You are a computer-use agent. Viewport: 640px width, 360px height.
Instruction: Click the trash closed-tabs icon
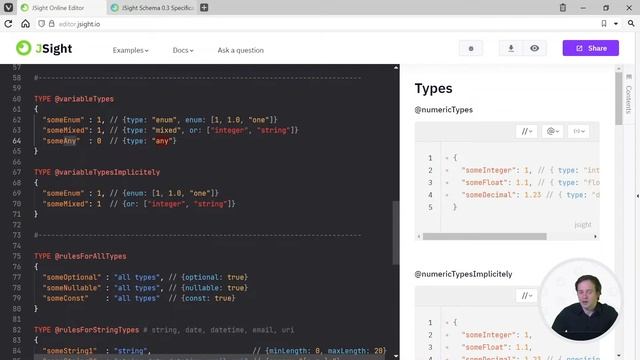[563, 7]
